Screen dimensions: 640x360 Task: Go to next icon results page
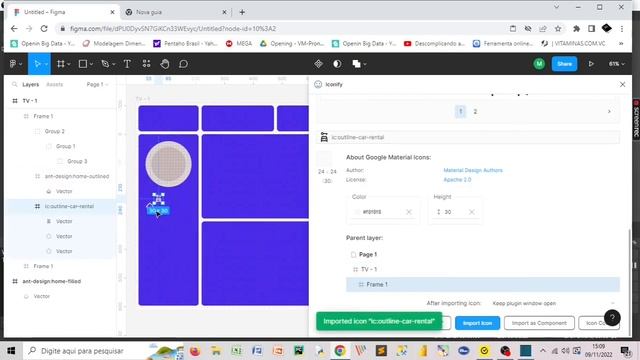[609, 111]
